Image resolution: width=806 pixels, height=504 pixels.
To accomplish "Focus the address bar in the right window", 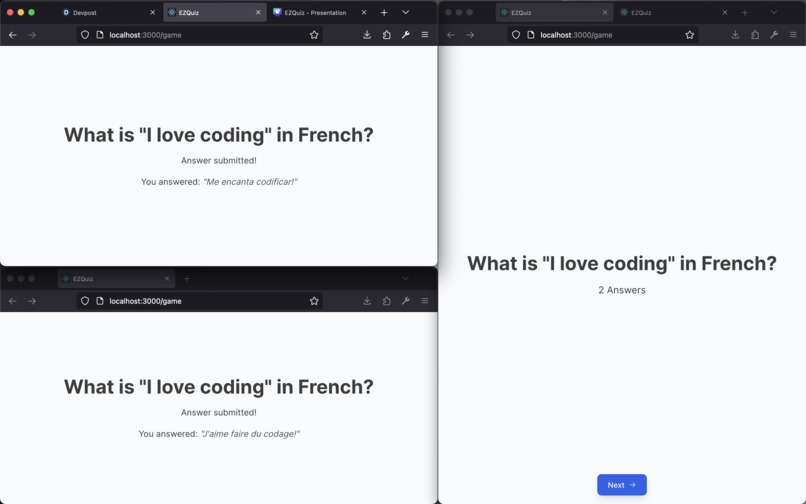I will [603, 35].
